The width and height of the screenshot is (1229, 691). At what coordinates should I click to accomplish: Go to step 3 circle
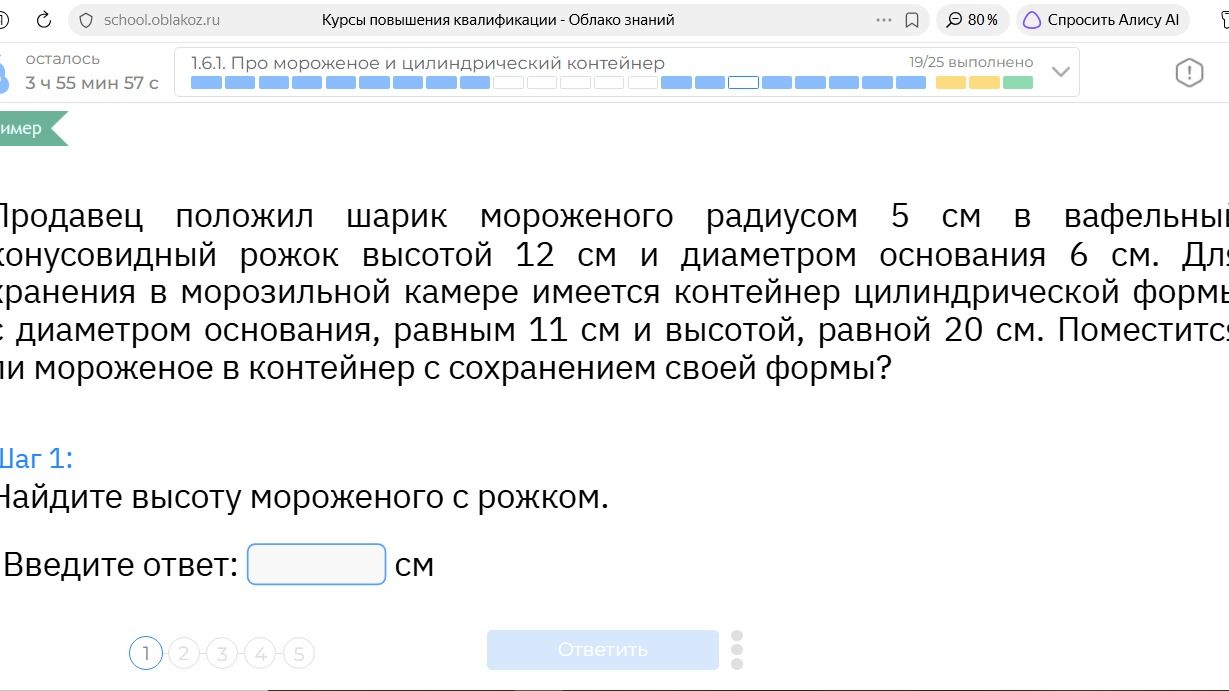222,654
